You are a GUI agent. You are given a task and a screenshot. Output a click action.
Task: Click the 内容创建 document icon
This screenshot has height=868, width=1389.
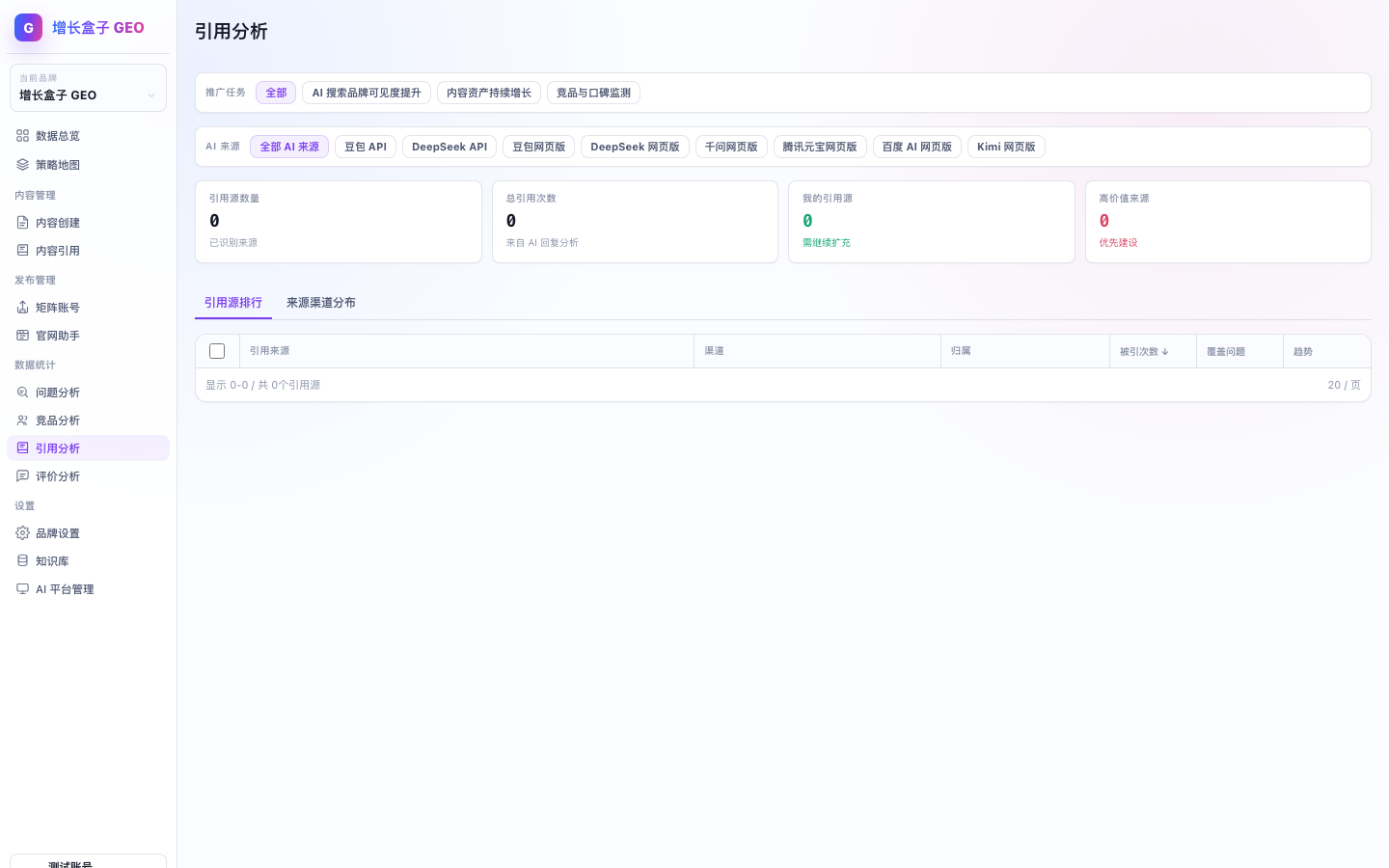tap(22, 223)
